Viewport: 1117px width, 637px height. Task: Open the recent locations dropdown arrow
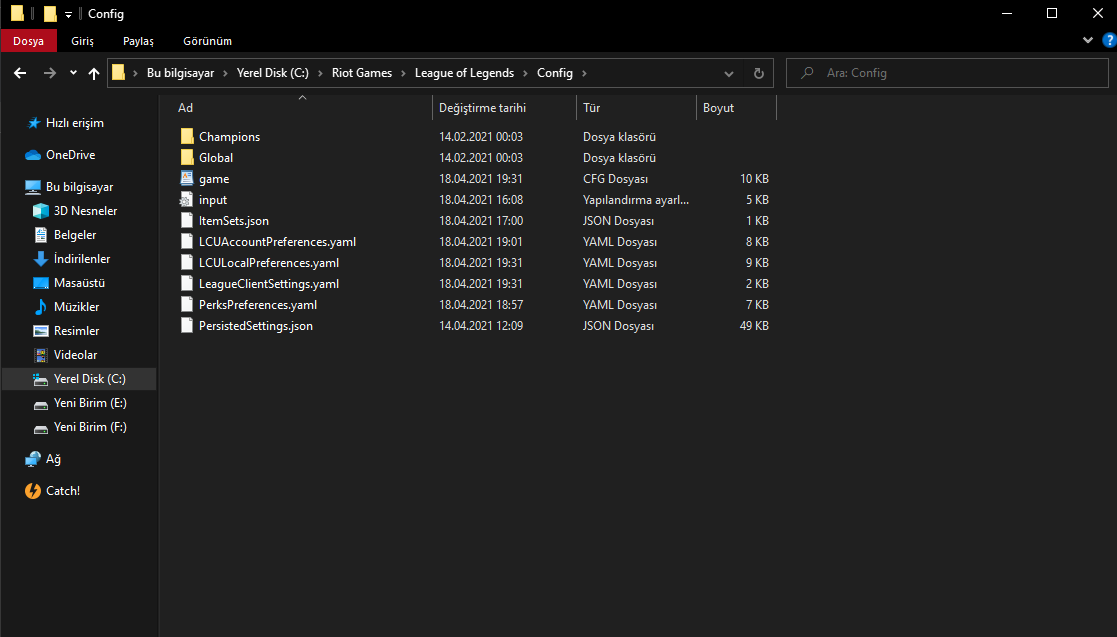73,73
